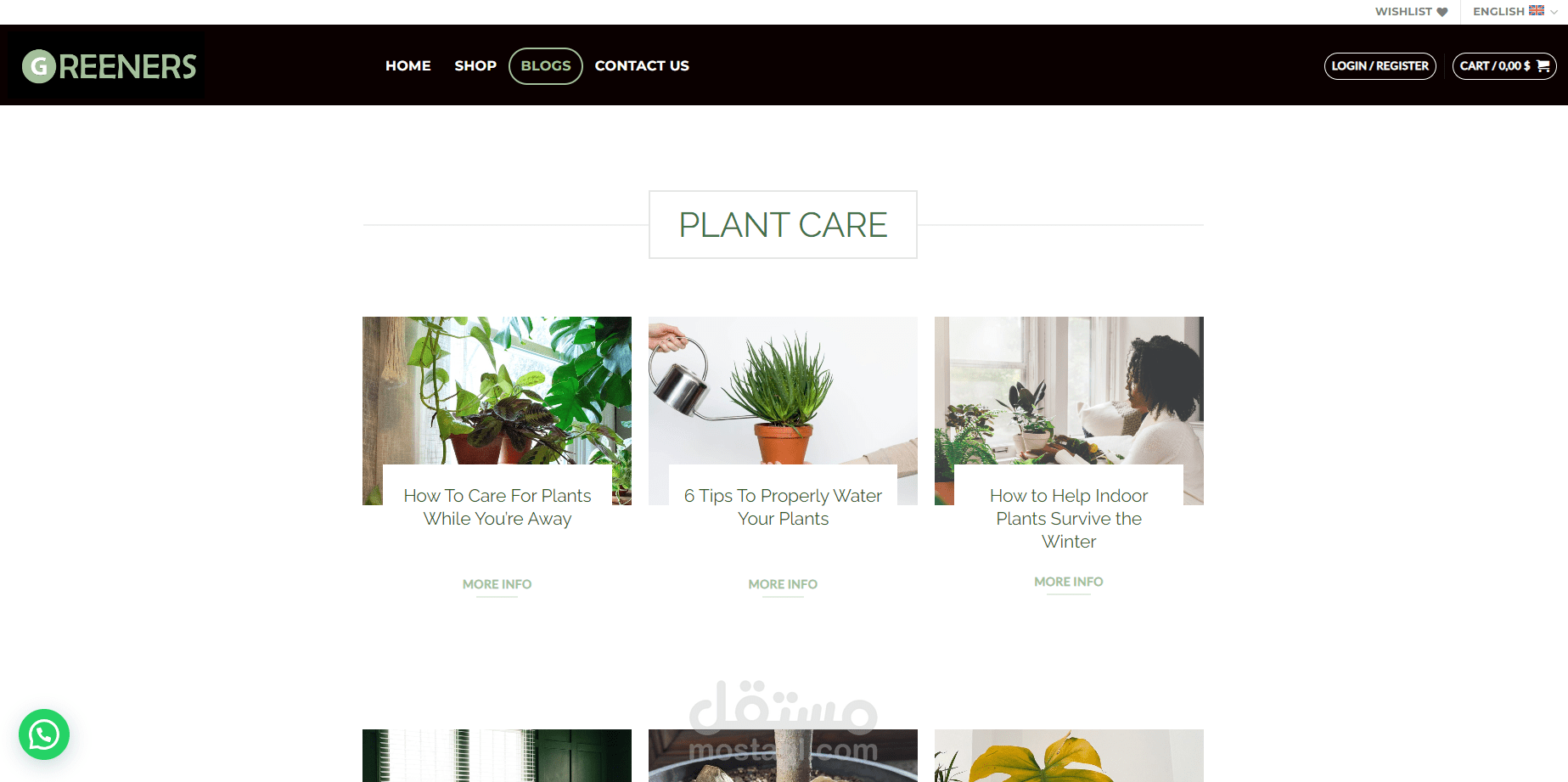Click the wishlist heart icon

coord(1442,12)
